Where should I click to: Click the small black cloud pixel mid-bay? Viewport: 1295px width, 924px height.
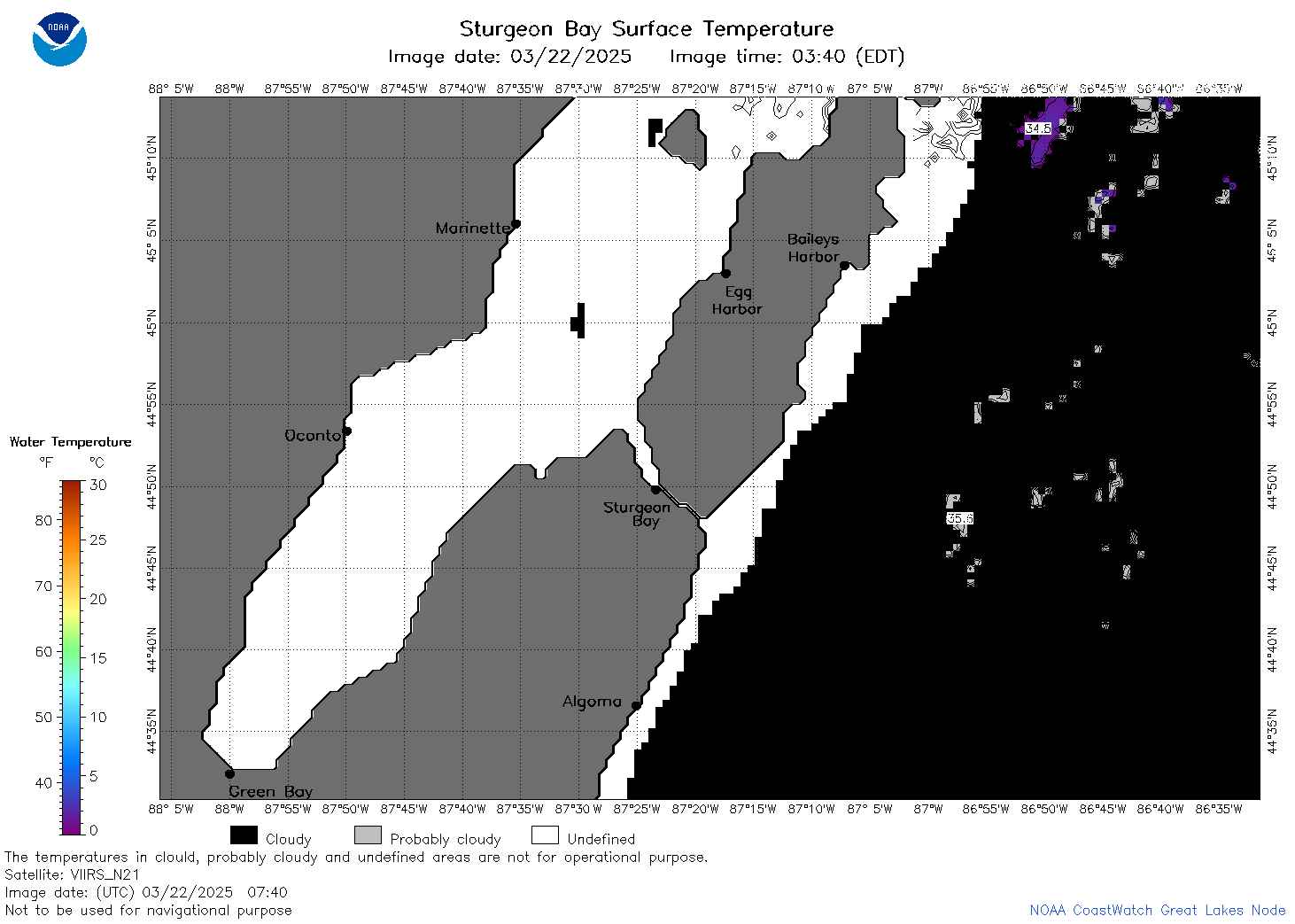tap(578, 320)
